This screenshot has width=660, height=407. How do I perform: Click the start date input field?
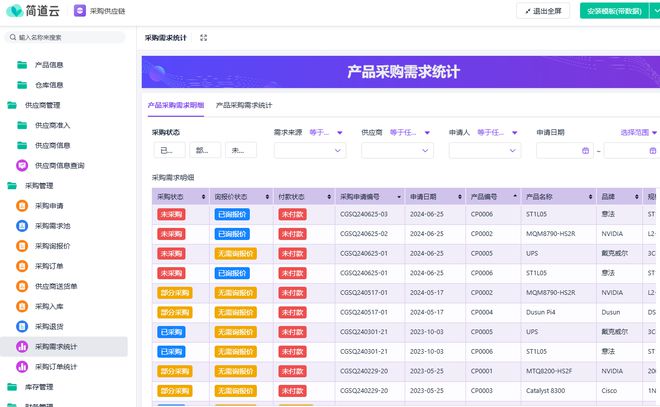pyautogui.click(x=564, y=151)
